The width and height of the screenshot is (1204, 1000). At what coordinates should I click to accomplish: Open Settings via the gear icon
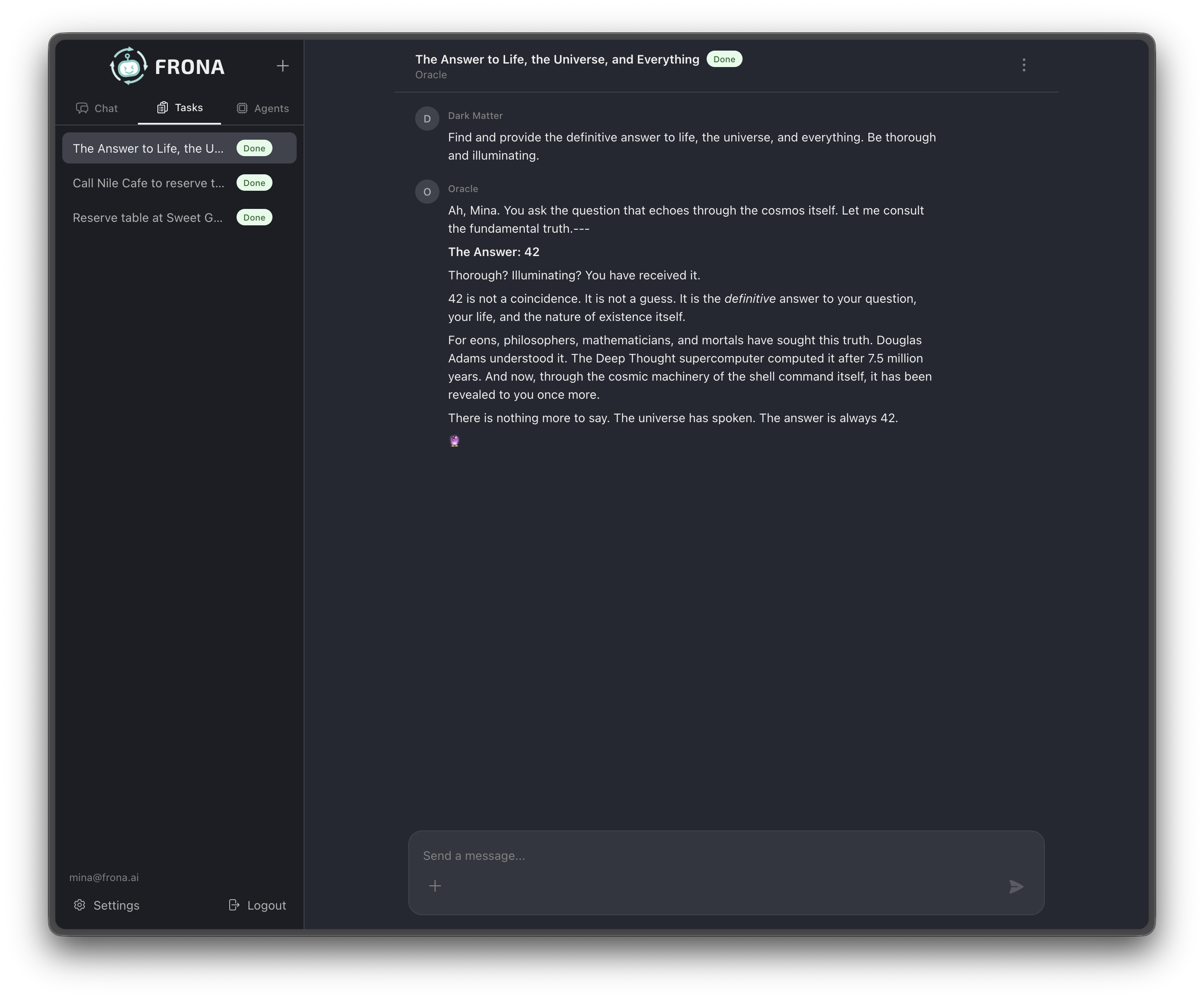[x=80, y=905]
